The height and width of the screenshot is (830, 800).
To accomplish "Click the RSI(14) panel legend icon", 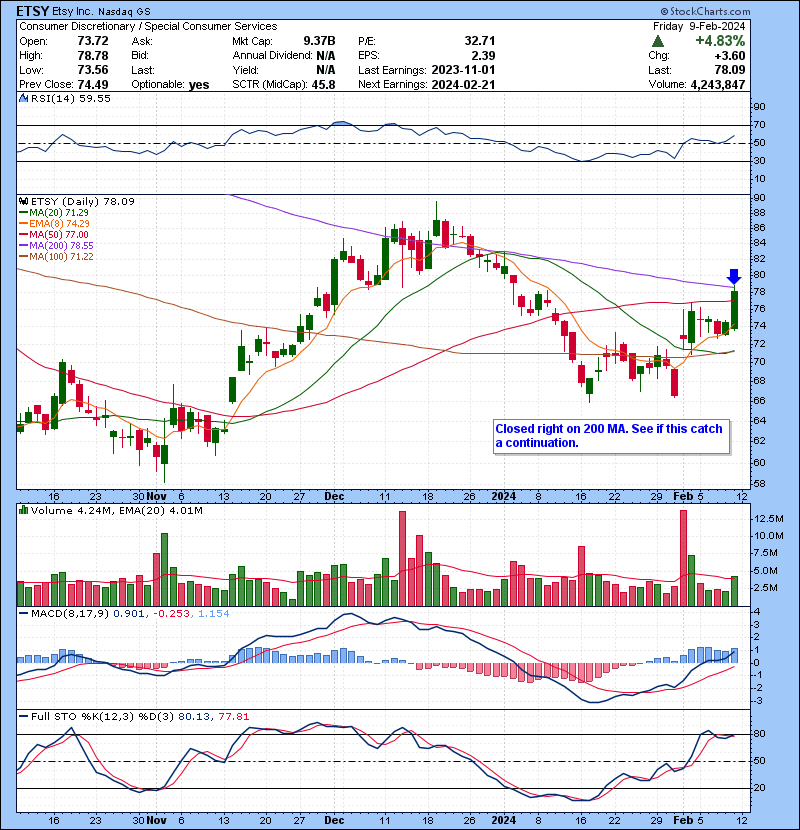I will tap(23, 98).
